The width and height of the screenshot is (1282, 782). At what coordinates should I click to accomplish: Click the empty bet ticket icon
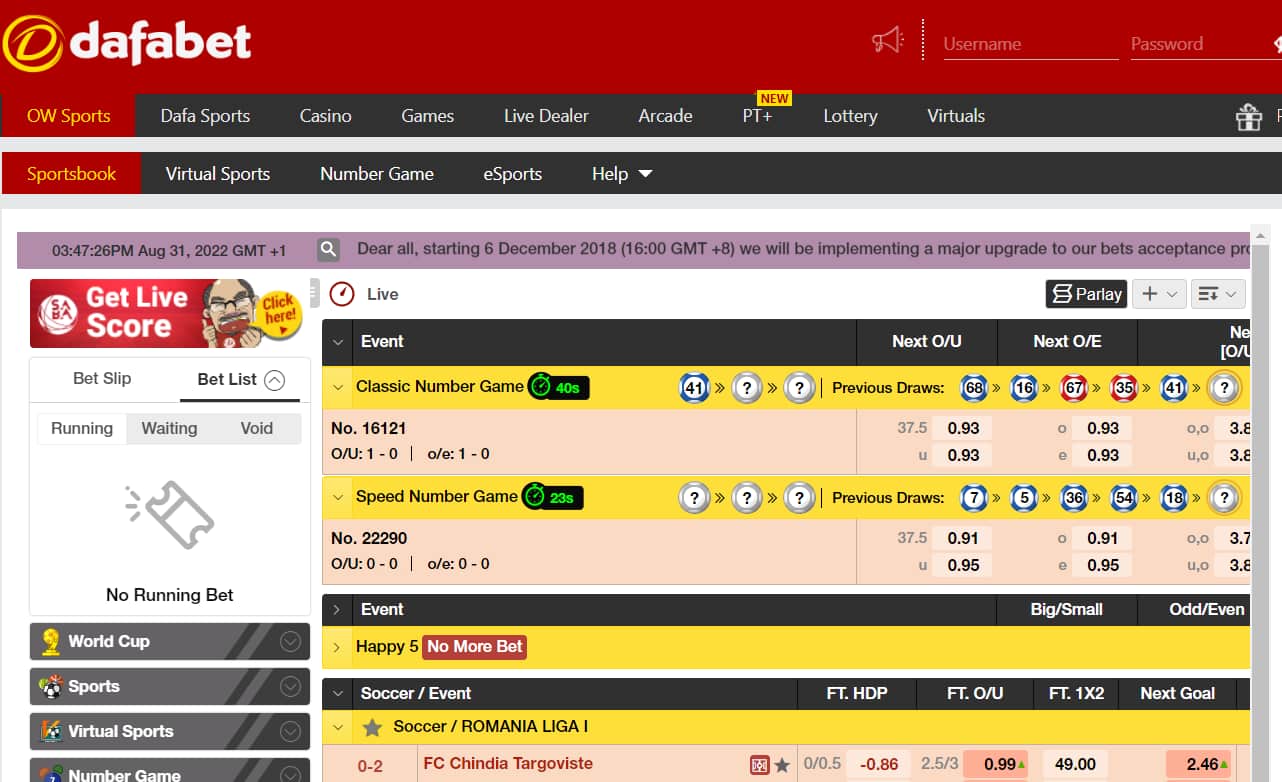170,515
